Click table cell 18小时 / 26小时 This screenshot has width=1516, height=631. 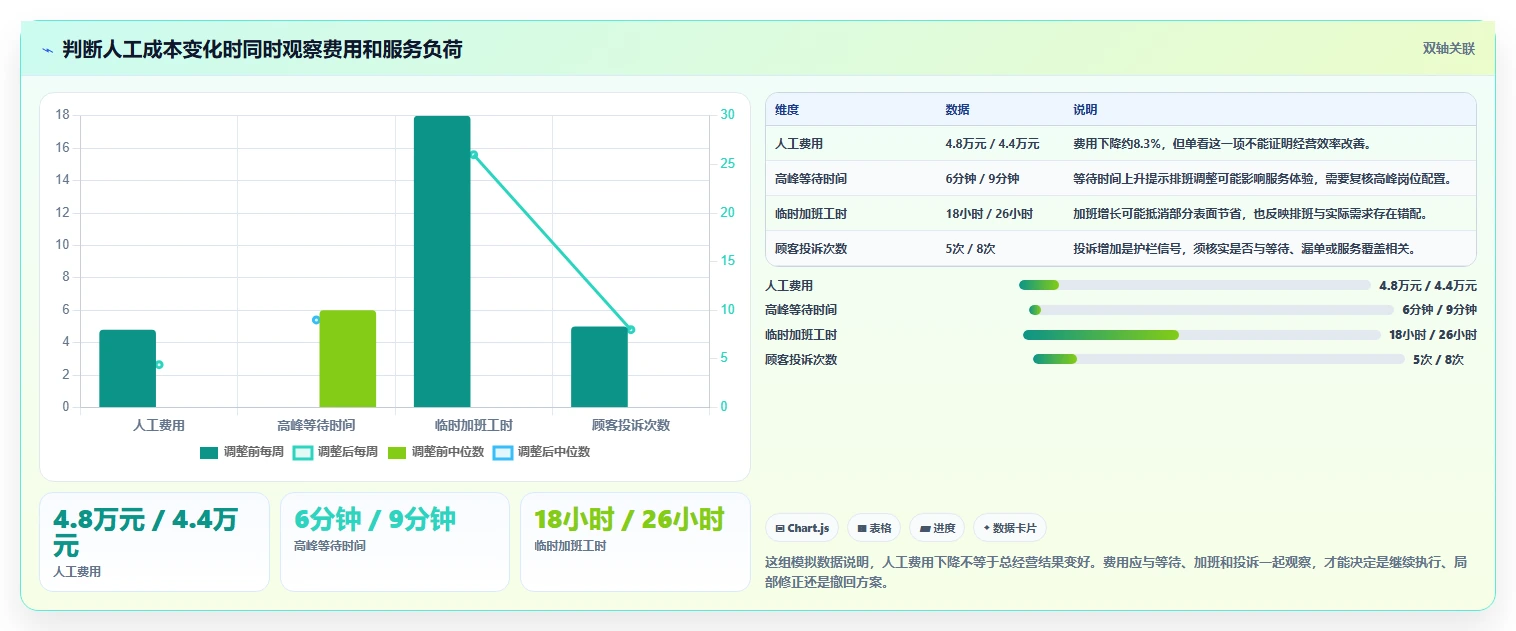(x=989, y=214)
